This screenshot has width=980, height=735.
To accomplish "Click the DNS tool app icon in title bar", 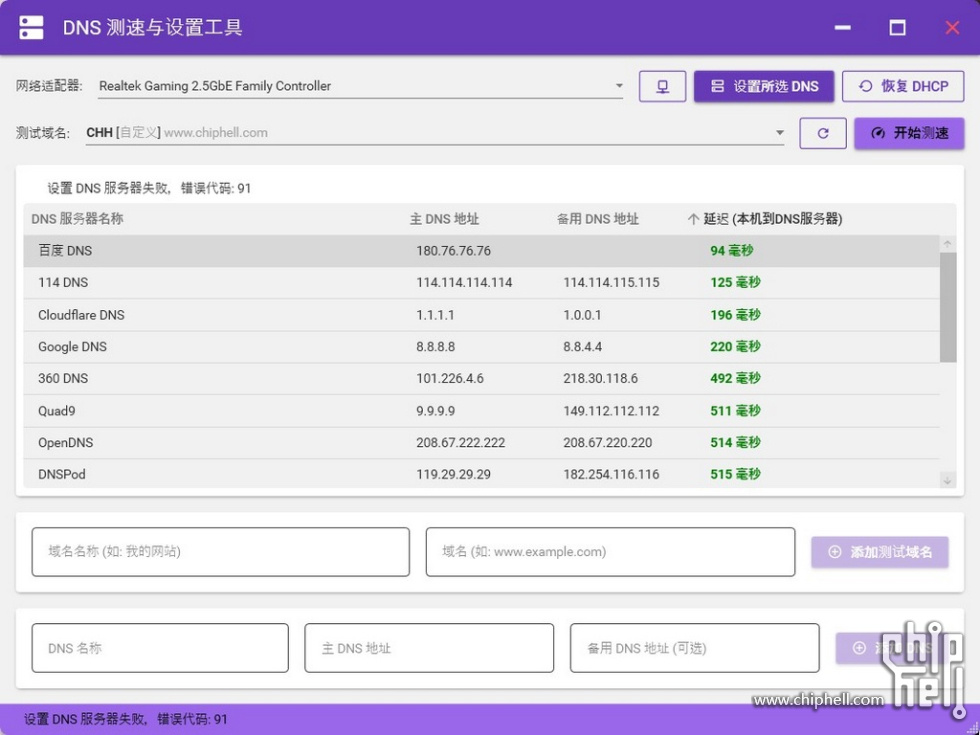I will point(31,28).
